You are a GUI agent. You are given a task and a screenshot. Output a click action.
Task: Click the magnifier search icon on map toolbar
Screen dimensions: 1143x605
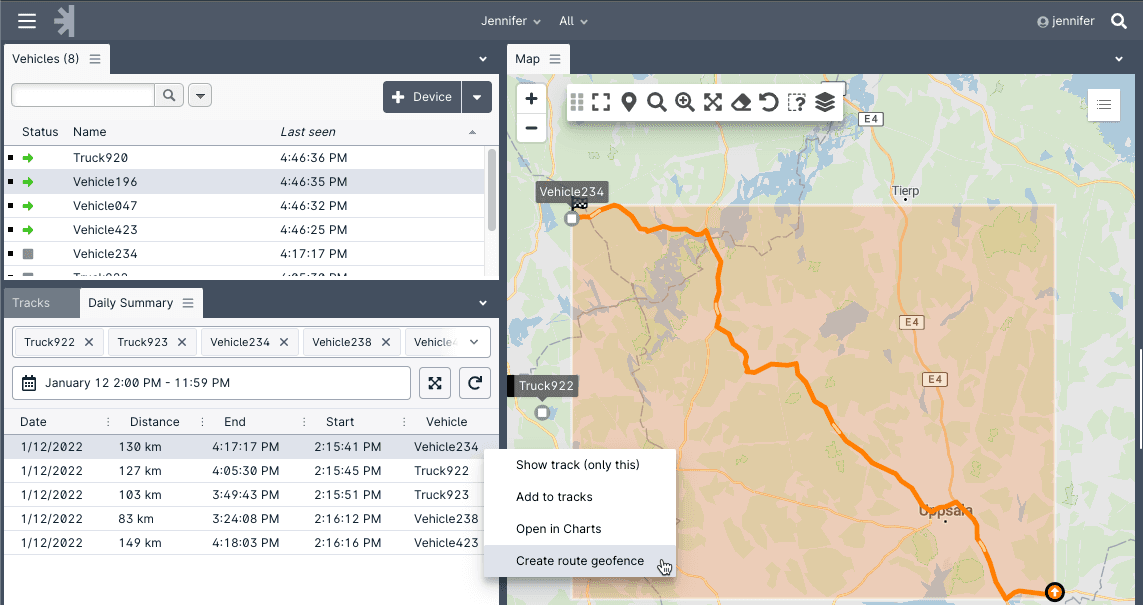pos(657,102)
